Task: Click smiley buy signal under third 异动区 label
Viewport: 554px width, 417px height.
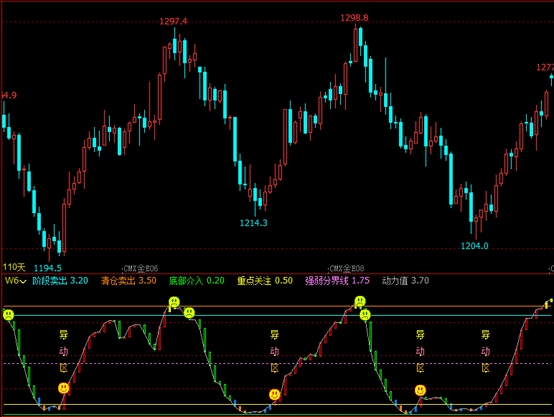Action: (420, 390)
